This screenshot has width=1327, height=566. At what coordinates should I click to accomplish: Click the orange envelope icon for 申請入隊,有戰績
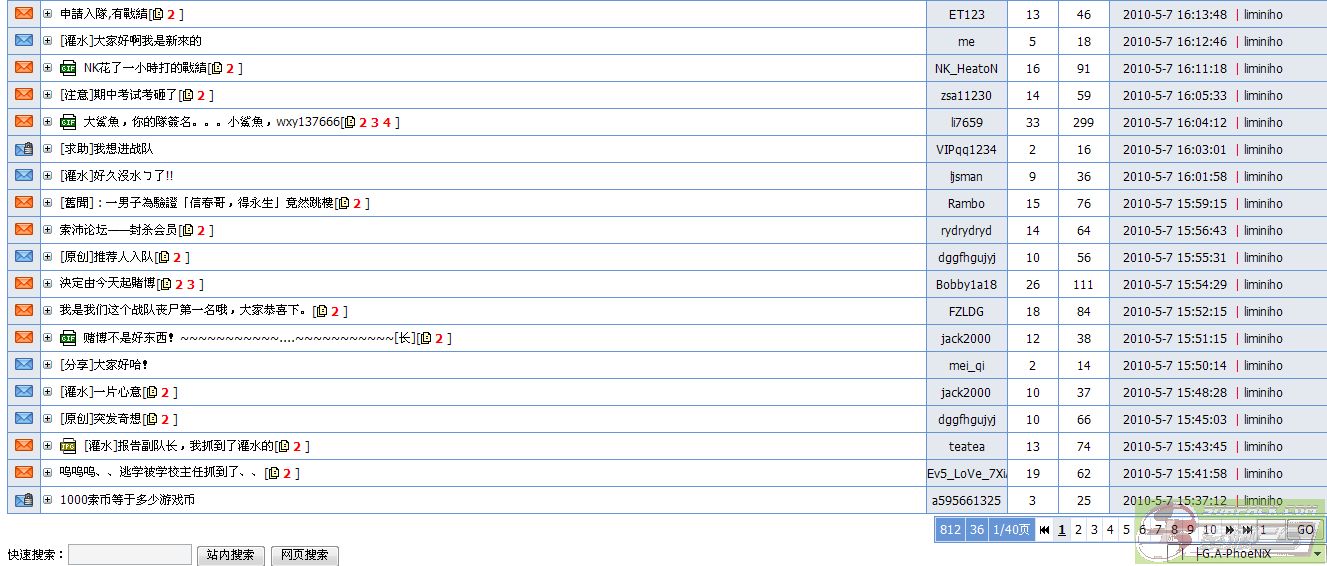click(x=24, y=14)
